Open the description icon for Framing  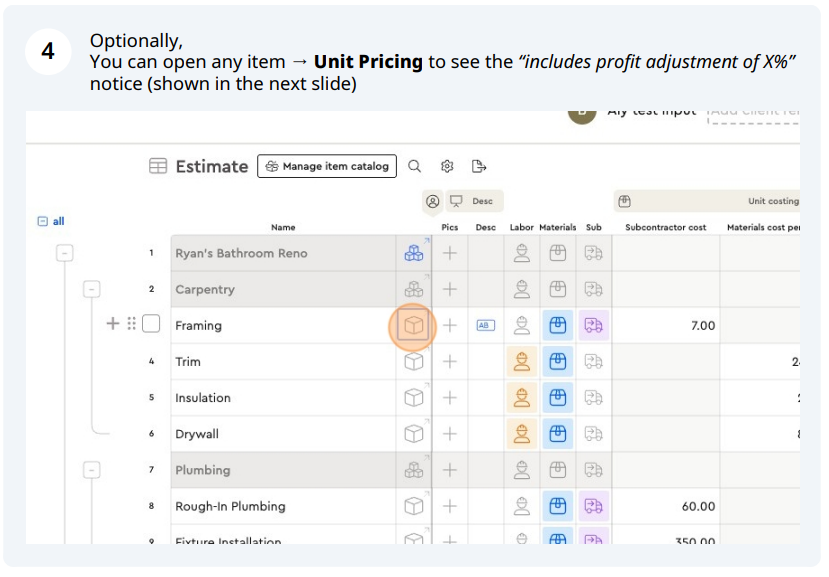pos(486,325)
